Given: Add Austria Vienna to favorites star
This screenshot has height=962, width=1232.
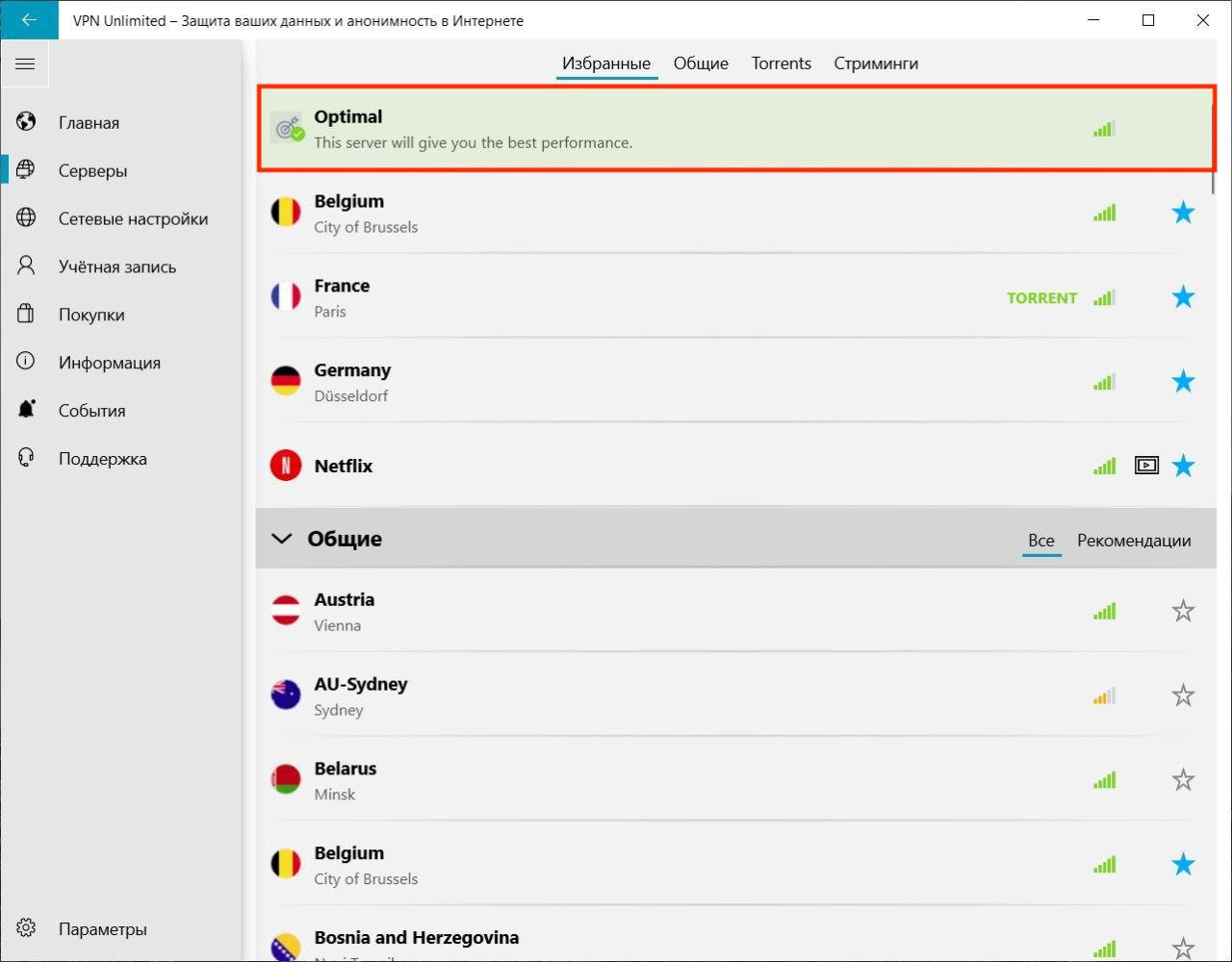Looking at the screenshot, I should pos(1183,611).
